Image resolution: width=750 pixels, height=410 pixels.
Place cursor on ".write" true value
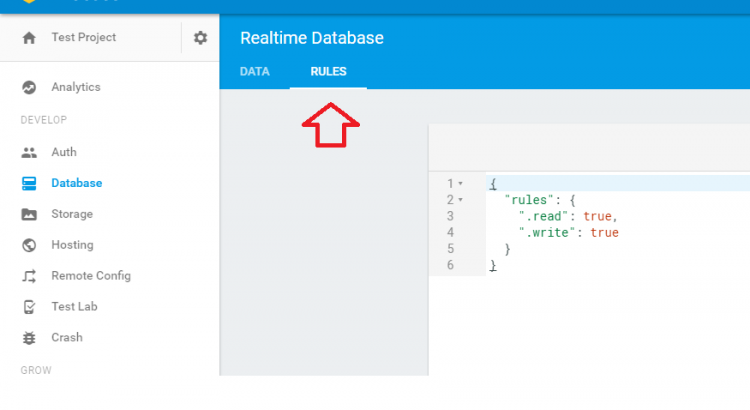point(604,233)
